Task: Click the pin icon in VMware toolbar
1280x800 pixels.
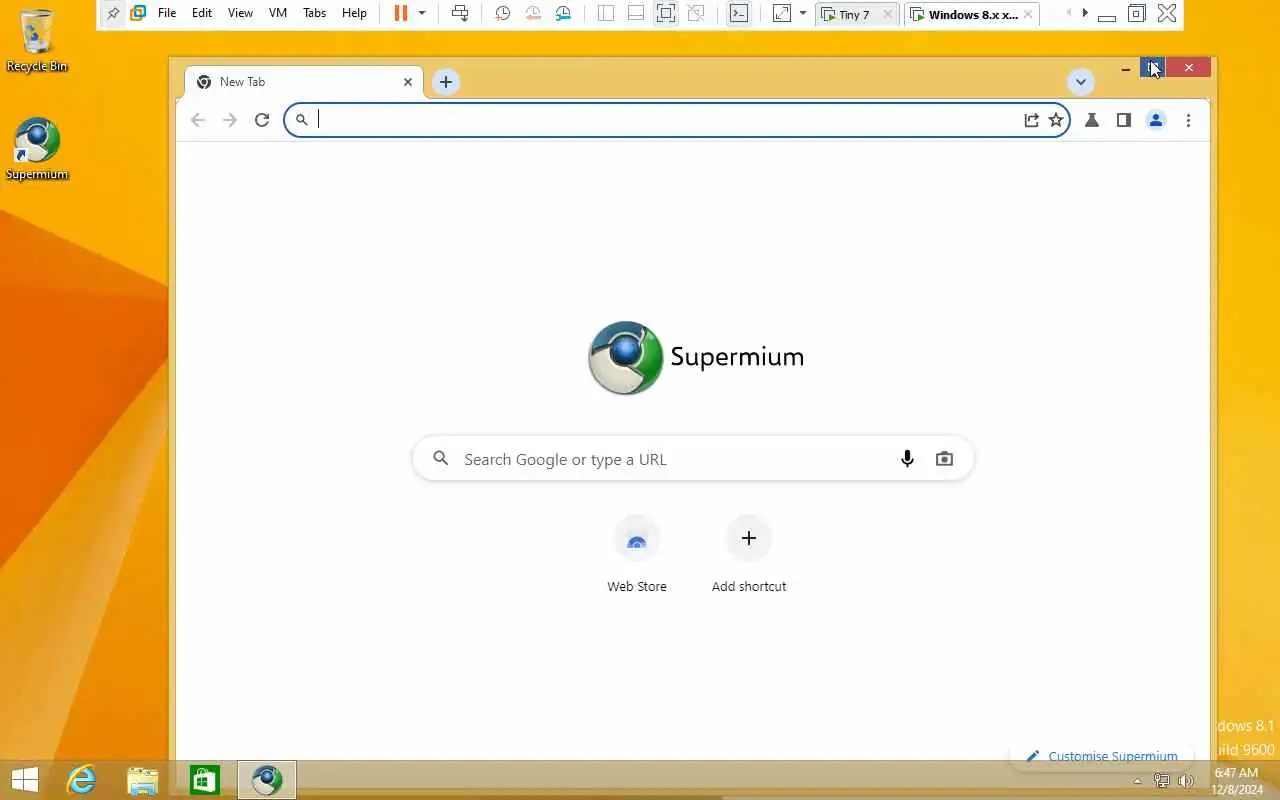Action: 113,13
